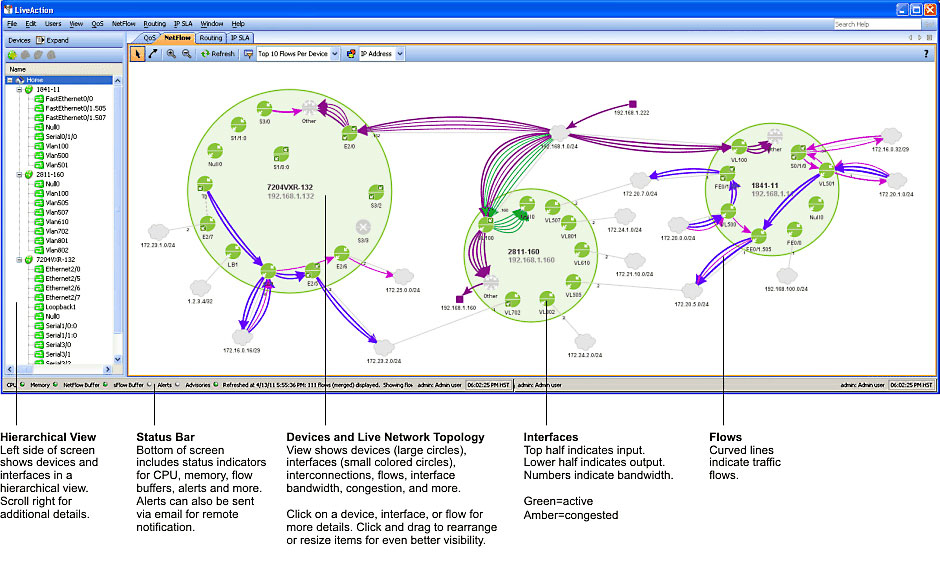Click the 172.16.0.16/29 network cloud
Viewport: 940px width, 563px height.
(x=242, y=336)
